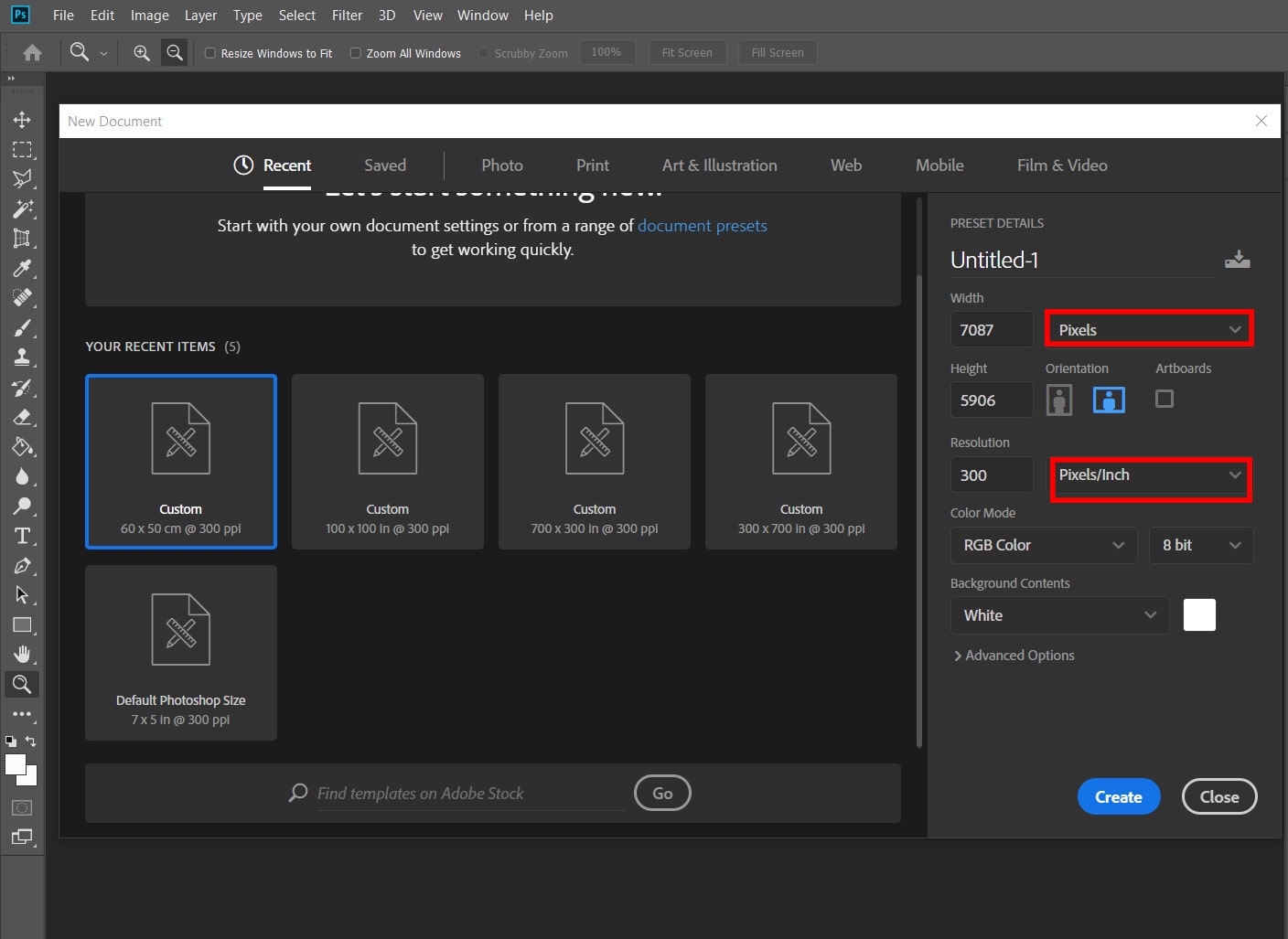Open the Layer menu
Image resolution: width=1288 pixels, height=939 pixels.
(200, 16)
